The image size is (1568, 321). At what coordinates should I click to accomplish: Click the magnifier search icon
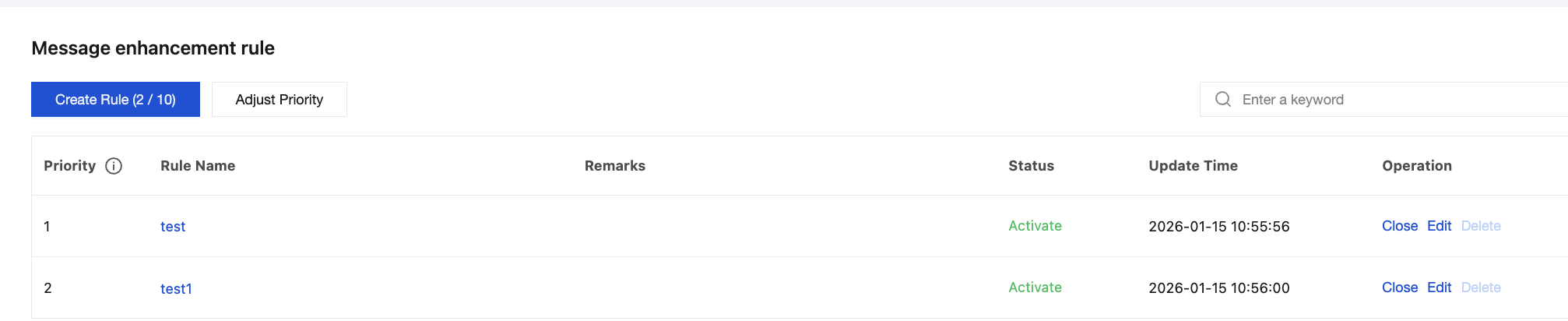pyautogui.click(x=1223, y=100)
